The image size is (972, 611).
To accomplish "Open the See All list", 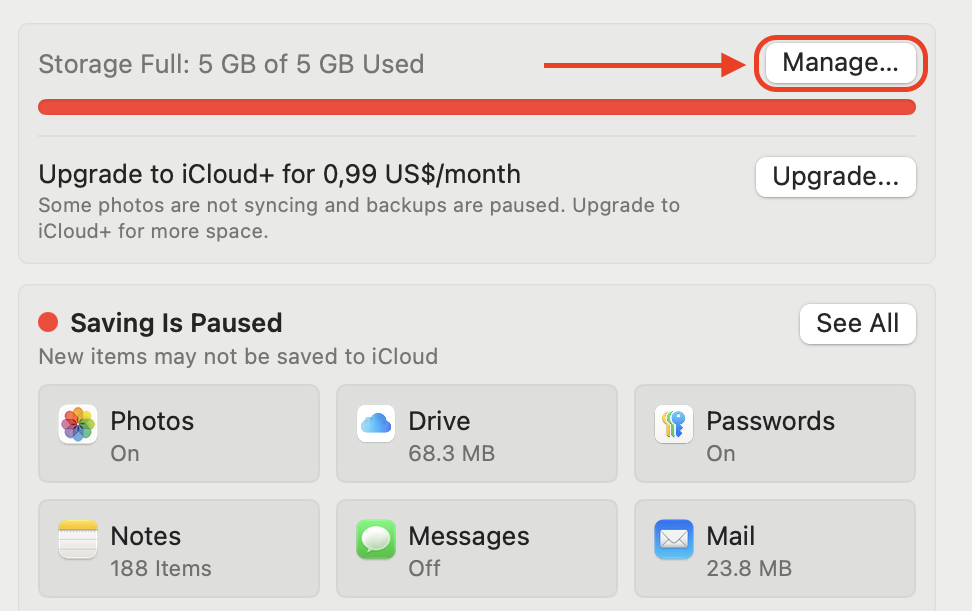I will coord(857,323).
